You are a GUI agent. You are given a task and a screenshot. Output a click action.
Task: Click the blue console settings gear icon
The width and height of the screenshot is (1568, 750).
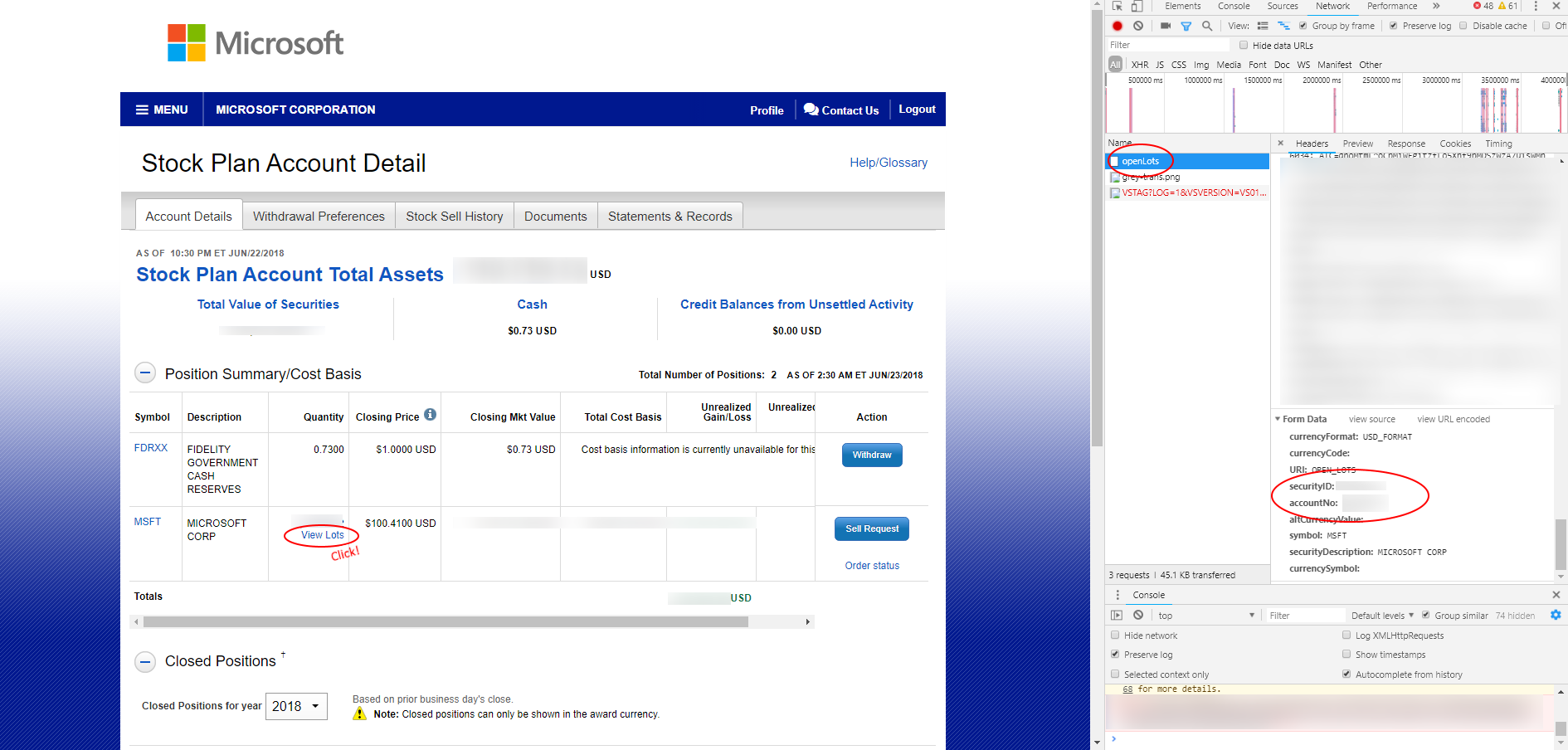click(x=1556, y=616)
